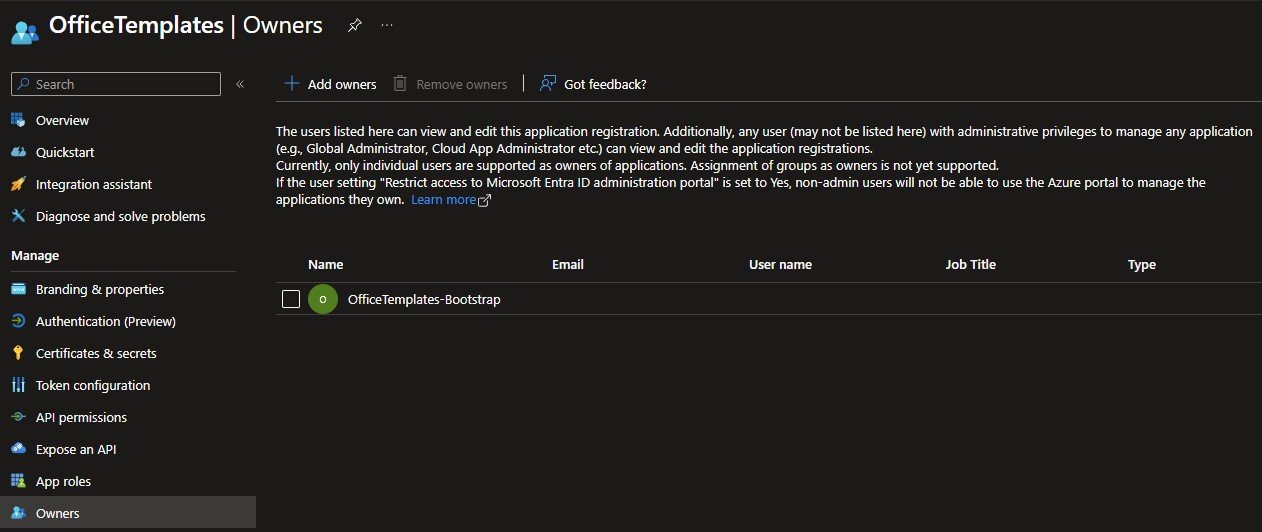Open the ellipsis more options menu
This screenshot has height=532, width=1262.
pos(387,25)
